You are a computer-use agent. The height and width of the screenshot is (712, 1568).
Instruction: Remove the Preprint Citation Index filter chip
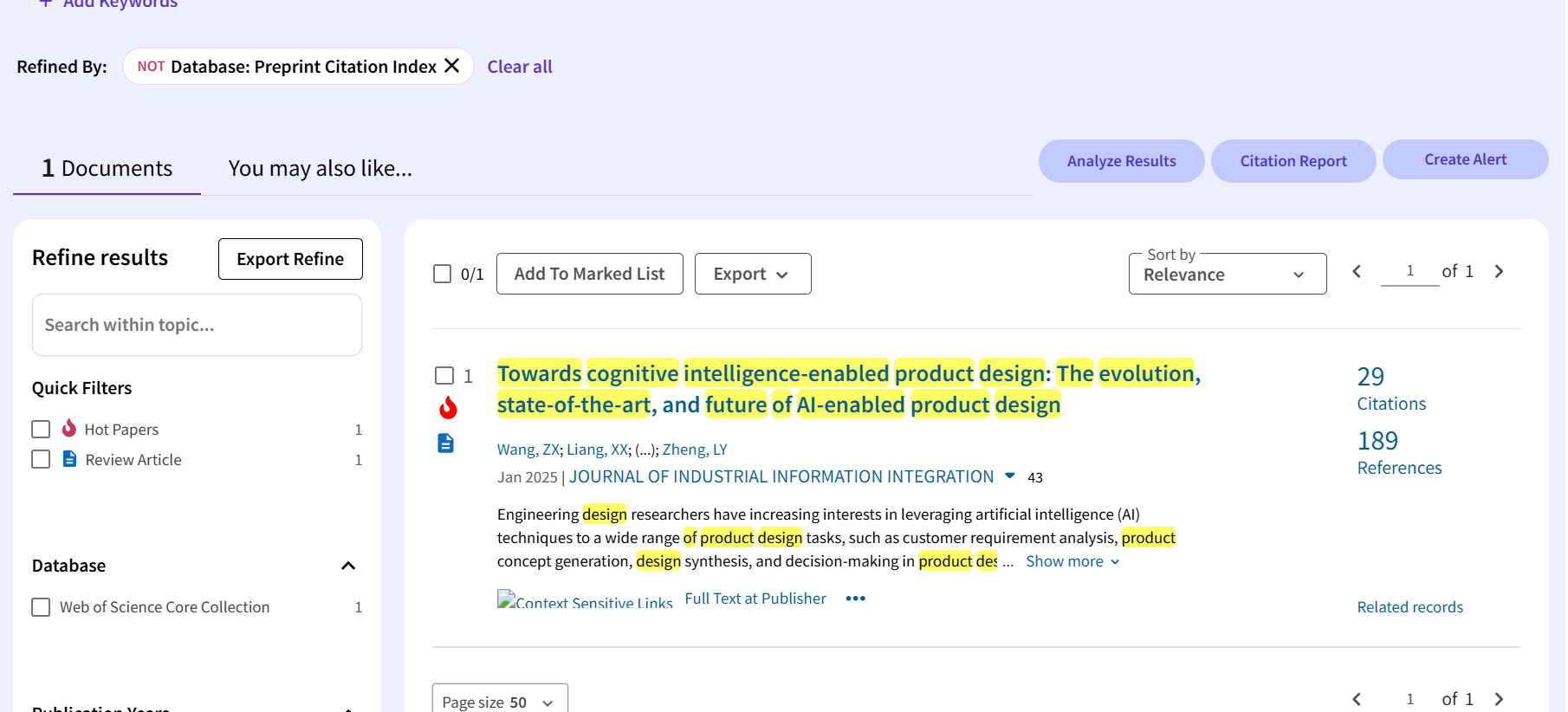451,66
